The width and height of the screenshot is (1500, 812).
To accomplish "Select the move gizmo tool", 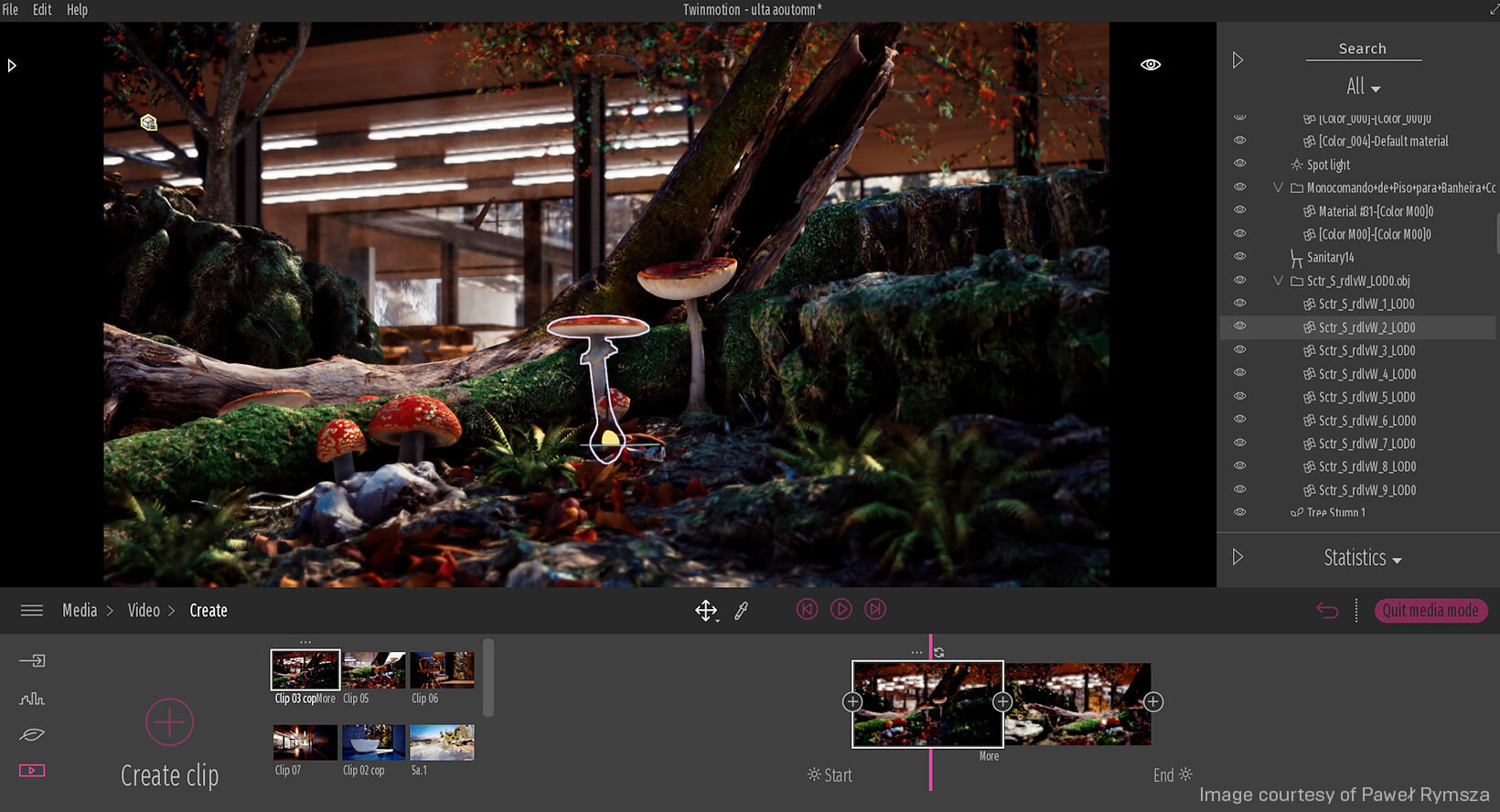I will tap(705, 611).
